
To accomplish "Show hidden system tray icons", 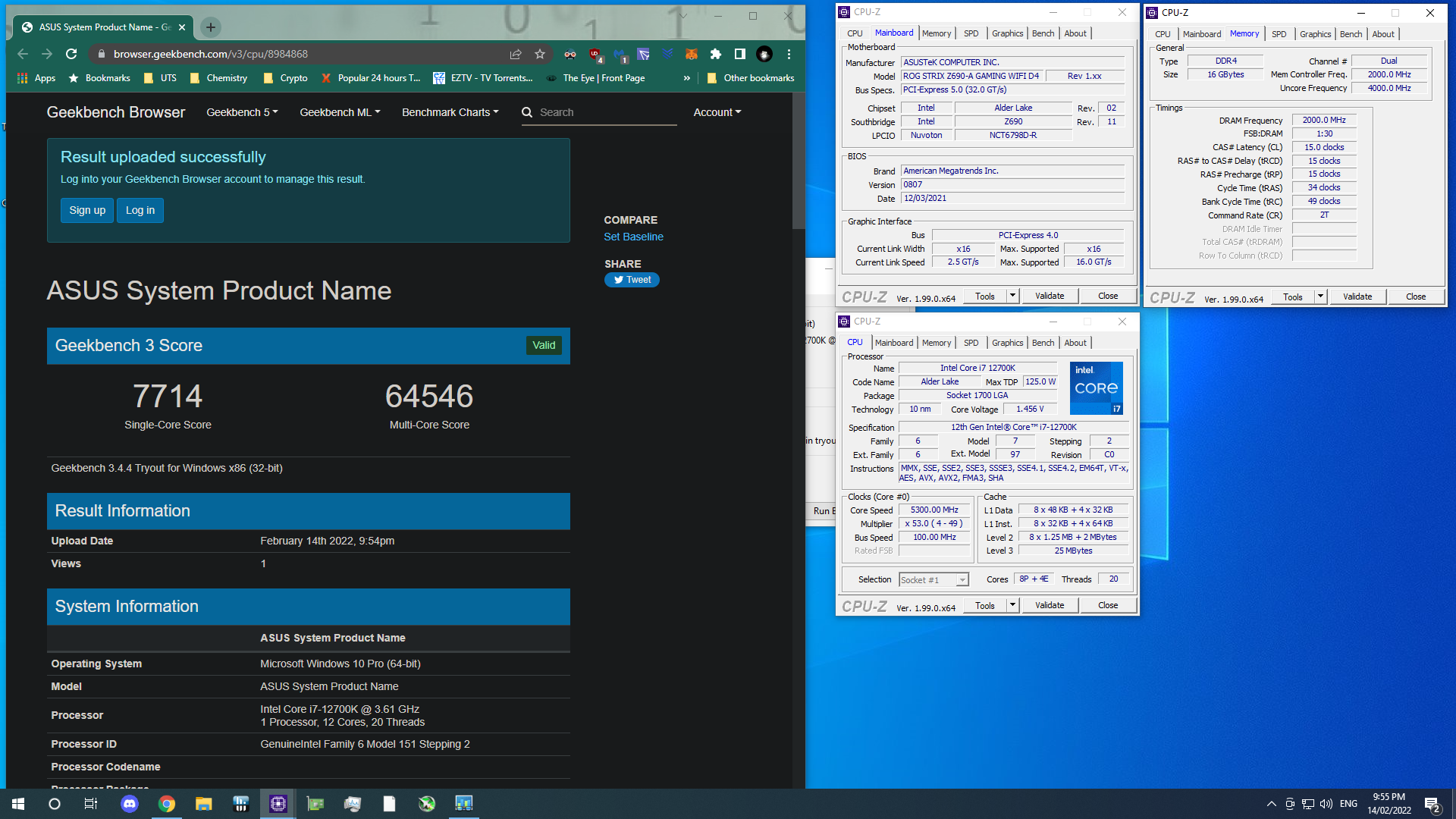I will tap(1271, 804).
